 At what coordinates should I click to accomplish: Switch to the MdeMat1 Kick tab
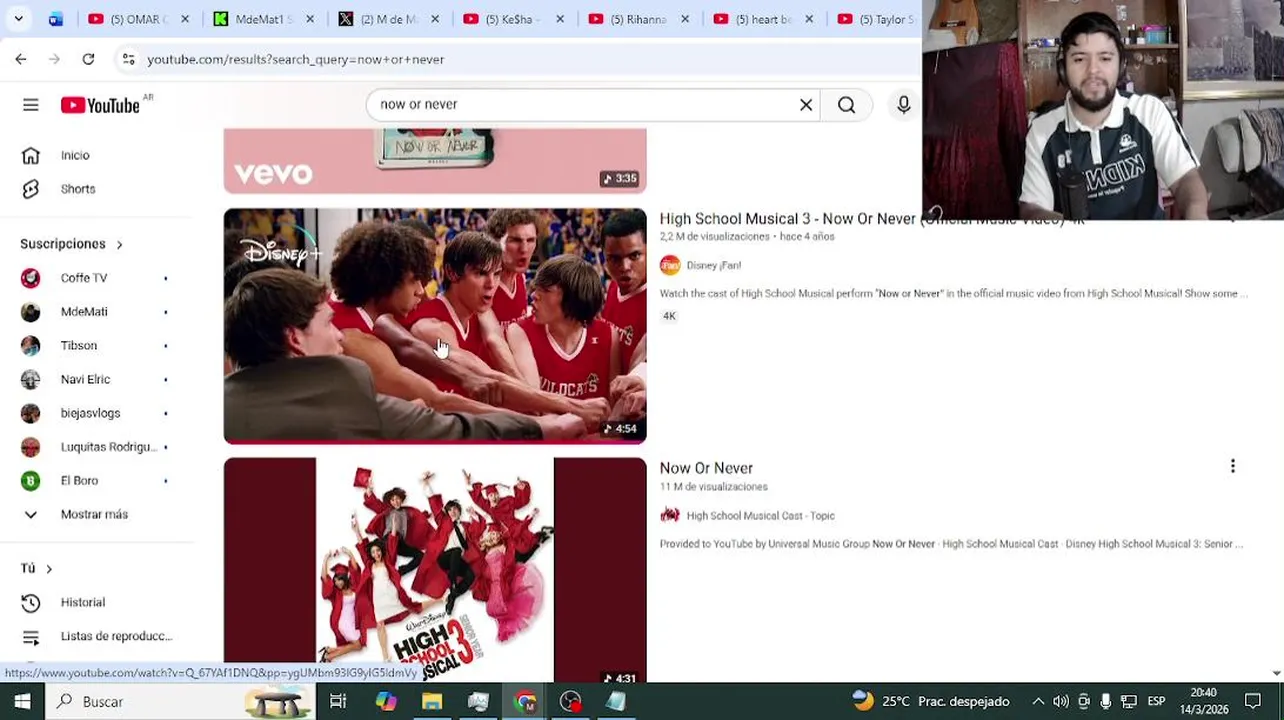tap(264, 19)
